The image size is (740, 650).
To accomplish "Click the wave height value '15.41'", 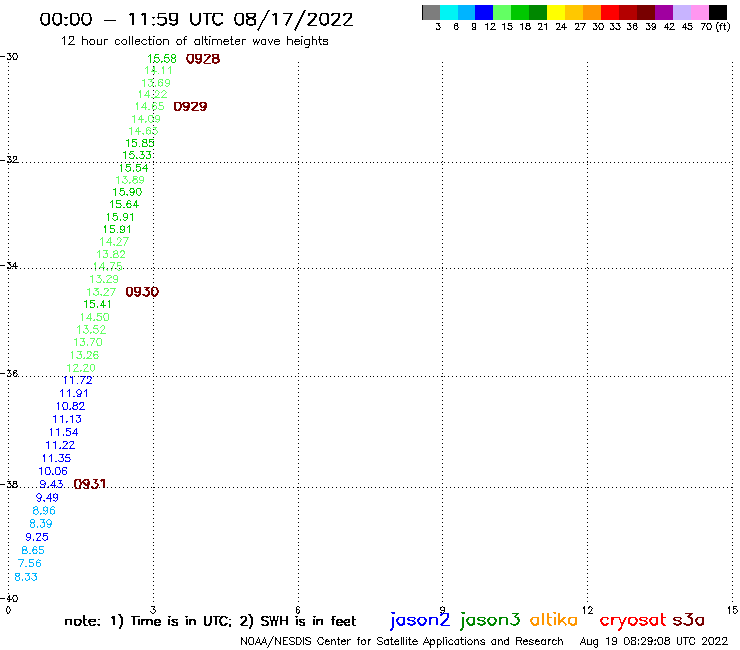I will pos(98,304).
